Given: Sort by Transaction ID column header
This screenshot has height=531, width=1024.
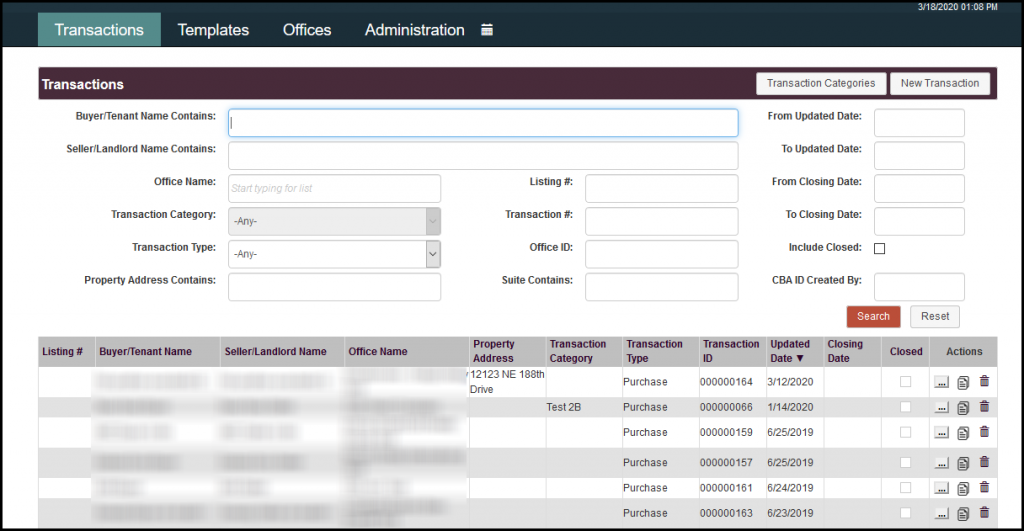Looking at the screenshot, I should click(731, 351).
